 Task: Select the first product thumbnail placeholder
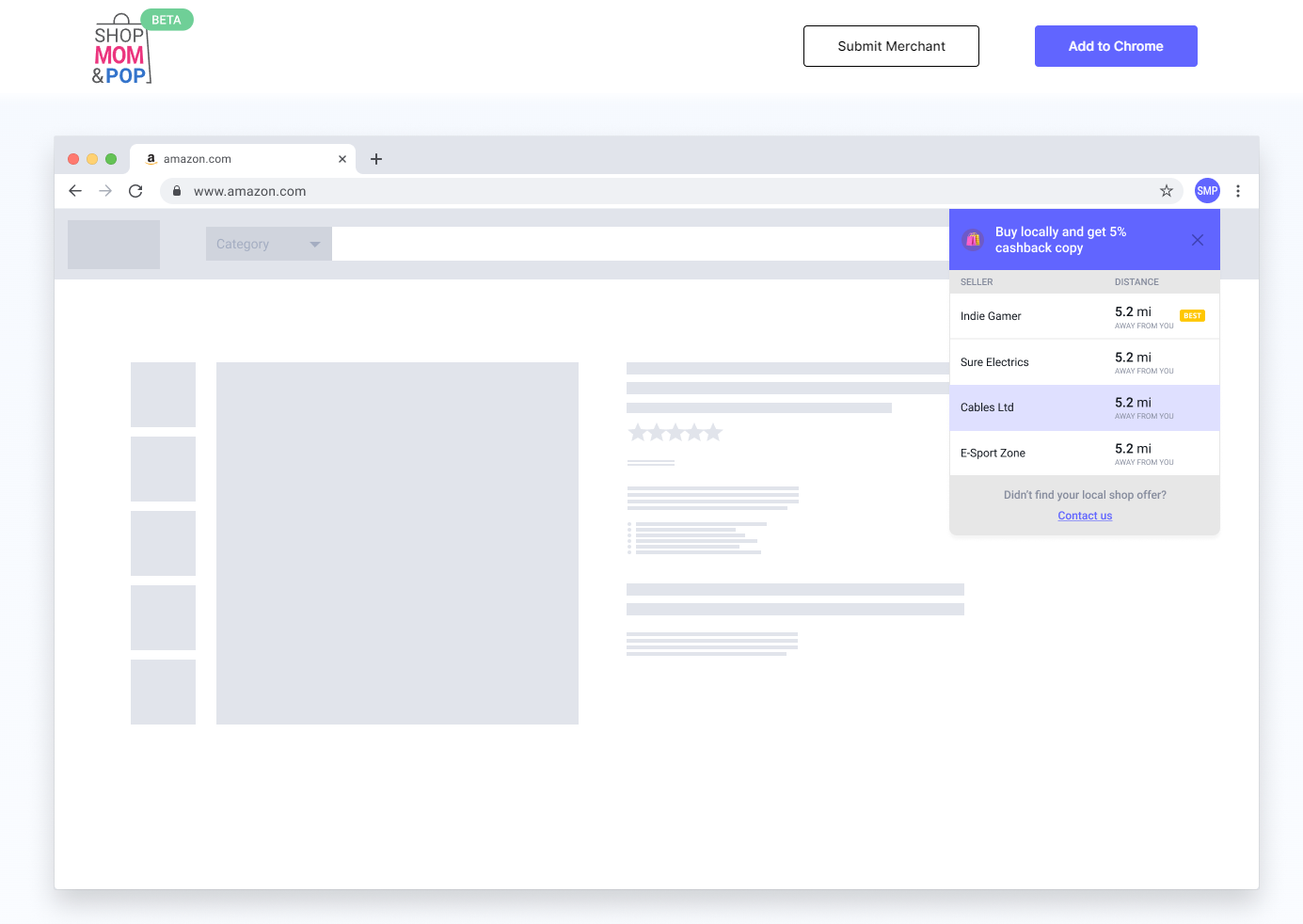coord(163,394)
